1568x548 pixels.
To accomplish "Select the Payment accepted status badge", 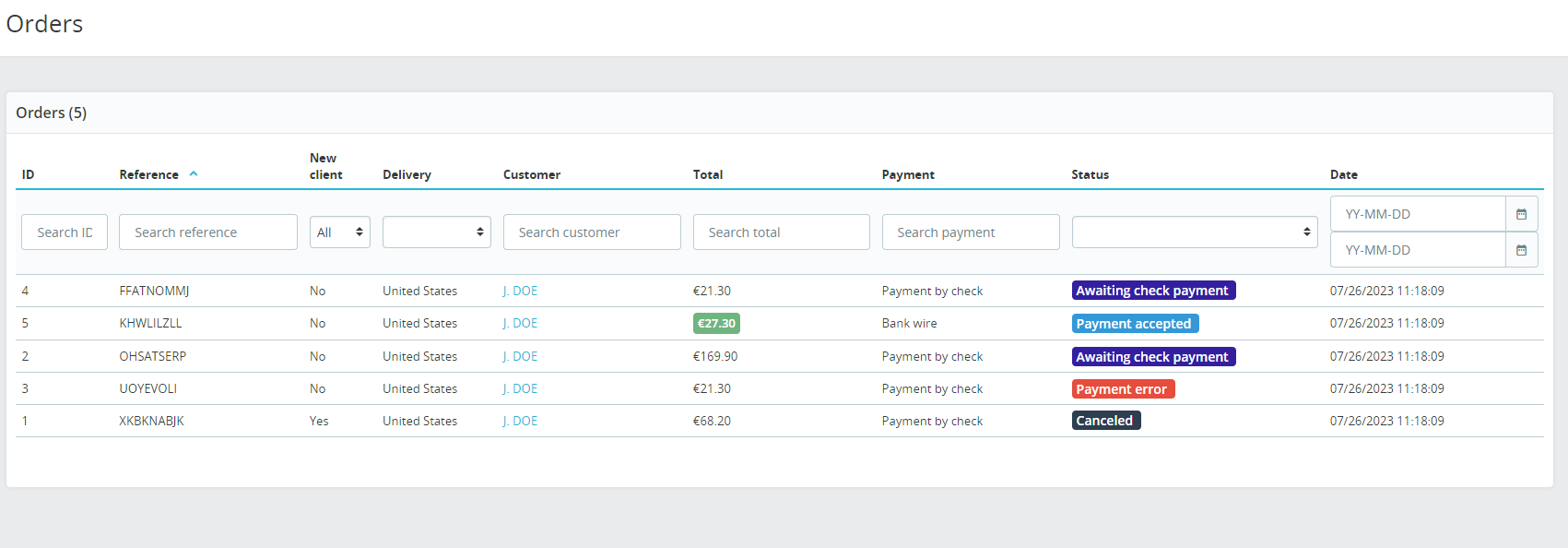I will point(1135,324).
